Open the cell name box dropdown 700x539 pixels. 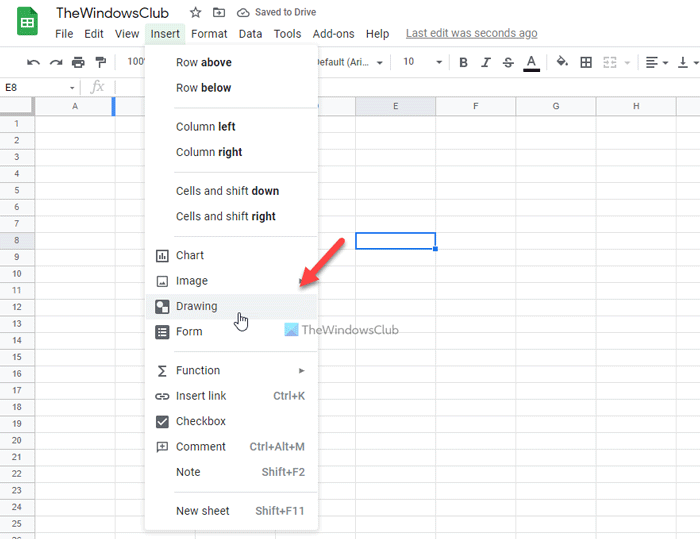coord(72,88)
